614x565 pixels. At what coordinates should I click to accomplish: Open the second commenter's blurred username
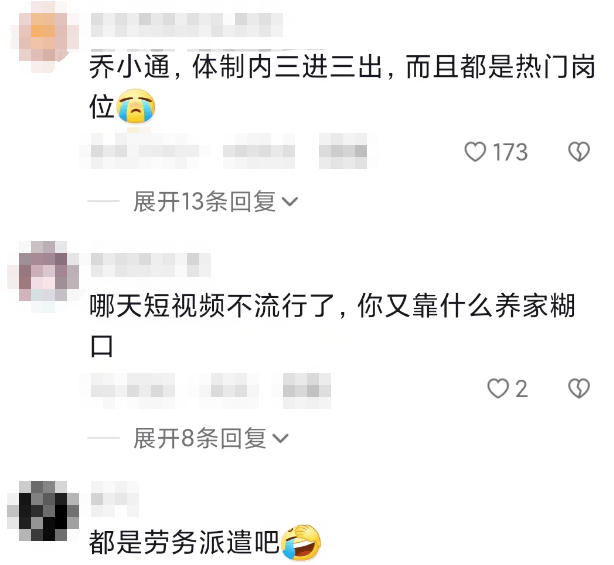click(151, 265)
